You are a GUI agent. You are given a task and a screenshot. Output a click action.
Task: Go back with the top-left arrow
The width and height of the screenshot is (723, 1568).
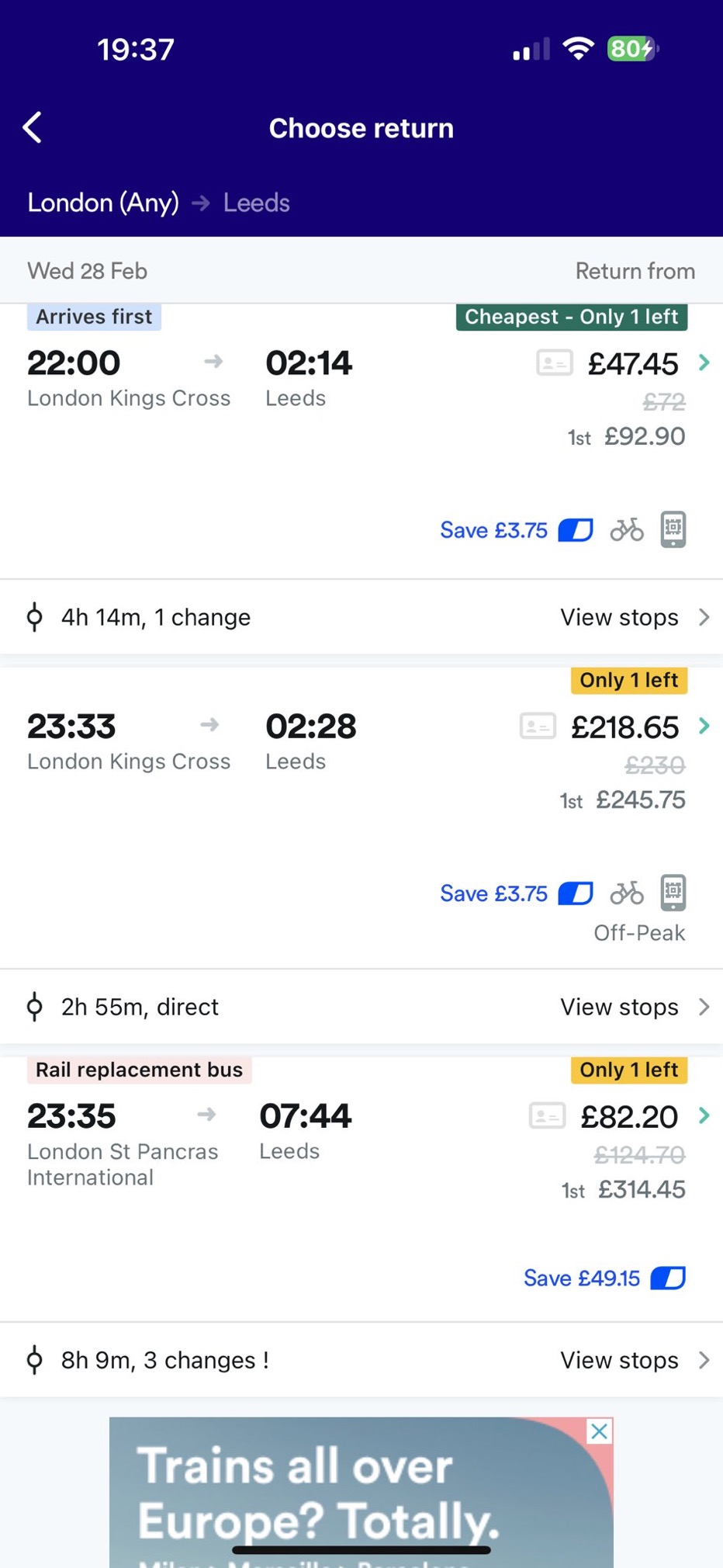coord(33,128)
